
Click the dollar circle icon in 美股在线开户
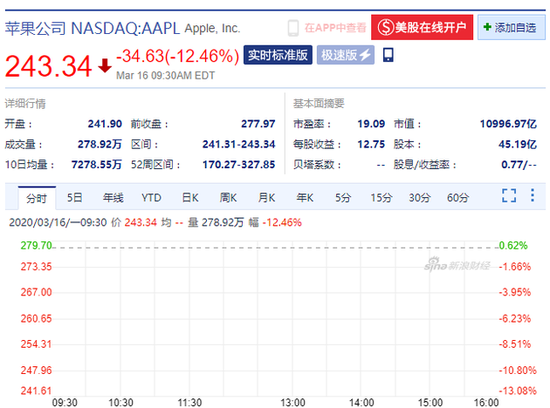pos(386,27)
